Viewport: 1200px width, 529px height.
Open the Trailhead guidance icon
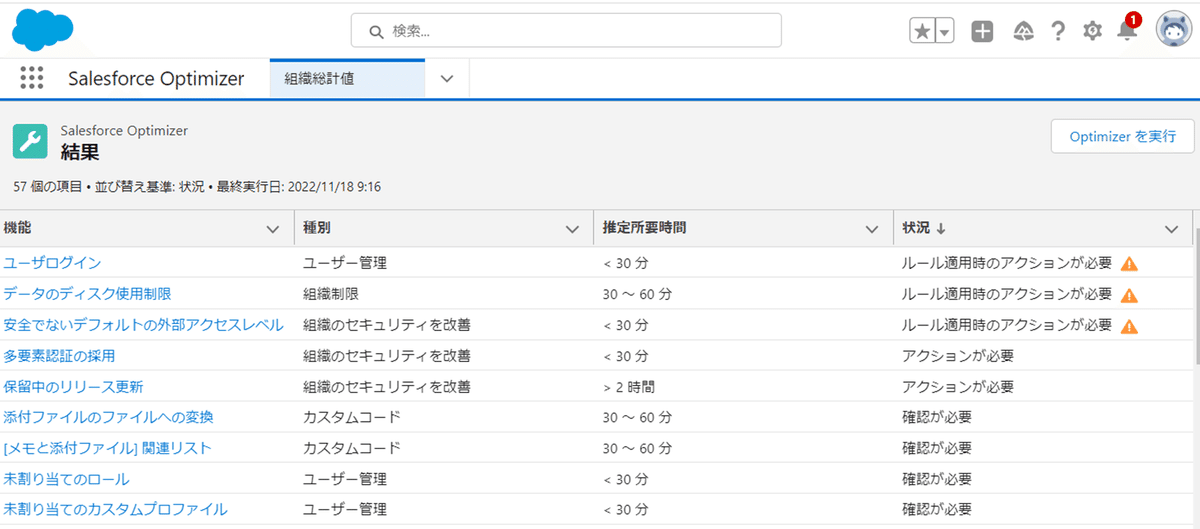click(1023, 31)
